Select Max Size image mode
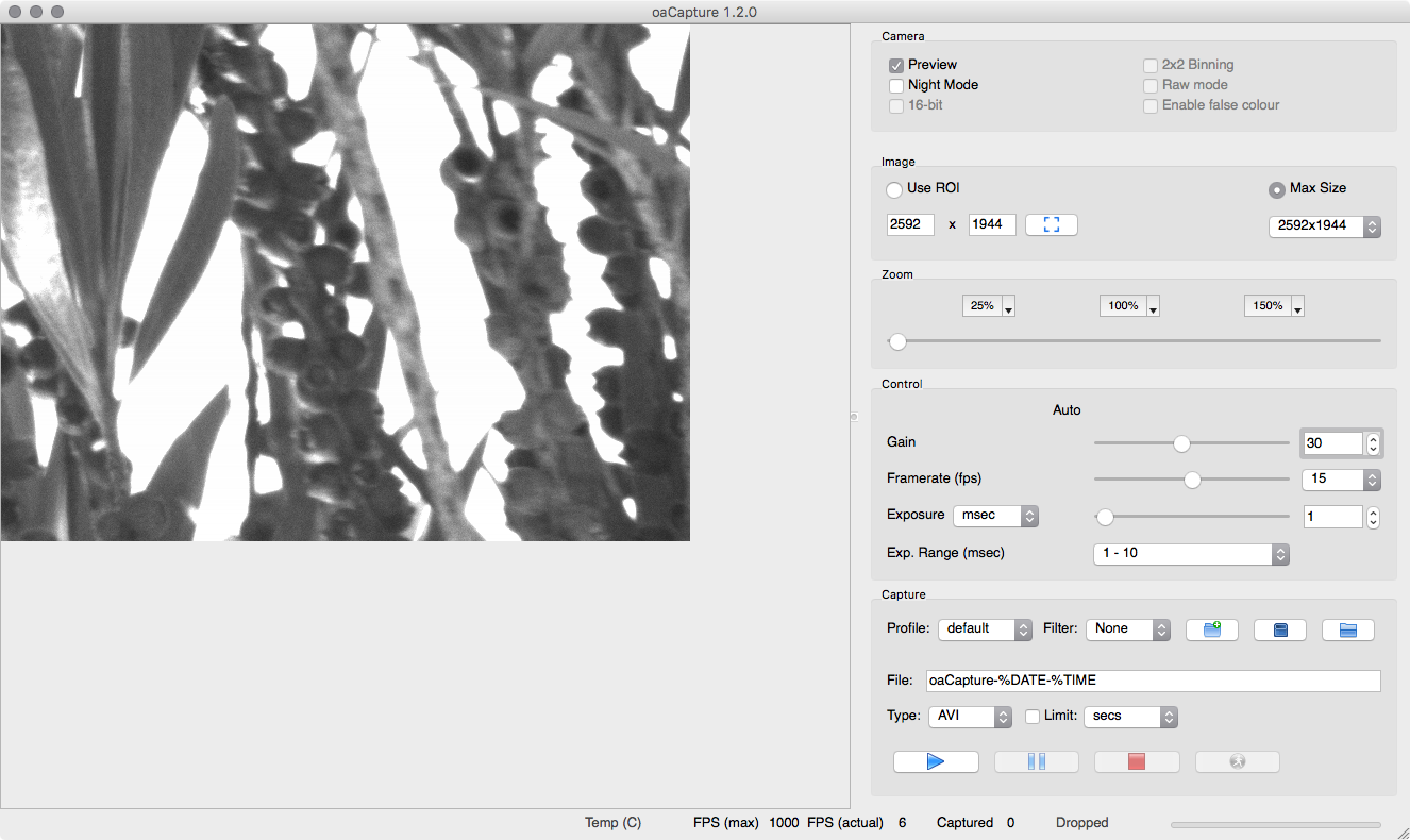Screen dimensions: 1410x840 coord(1277,190)
